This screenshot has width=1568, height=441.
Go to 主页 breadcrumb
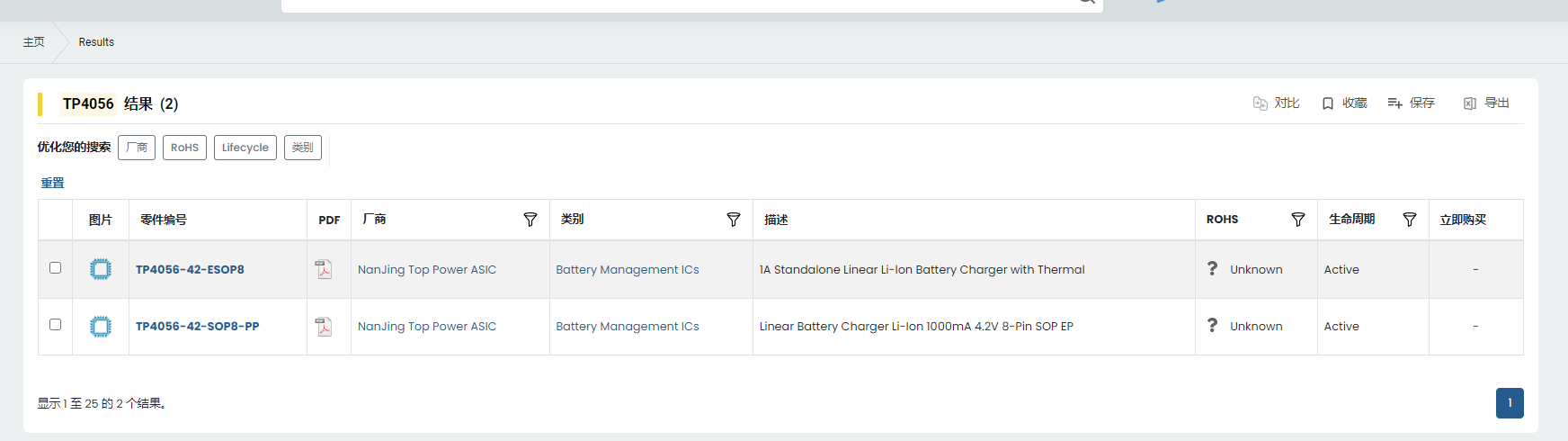pyautogui.click(x=33, y=42)
